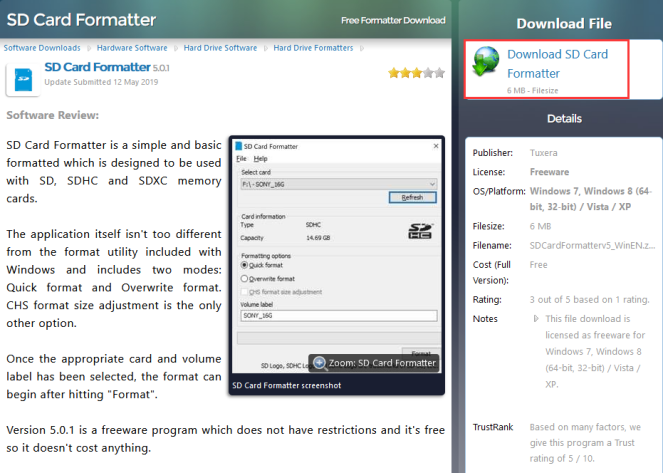This screenshot has width=663, height=473.
Task: Click 'Update Submitted 12 May 2019' text
Action: click(x=101, y=82)
